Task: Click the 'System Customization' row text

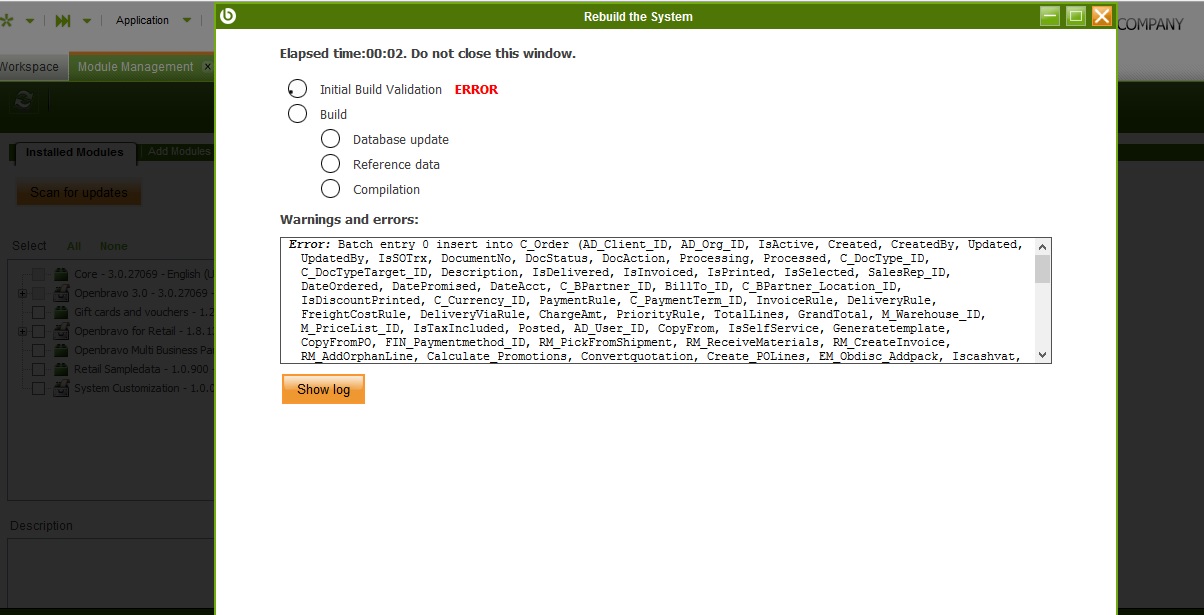Action: tap(144, 388)
